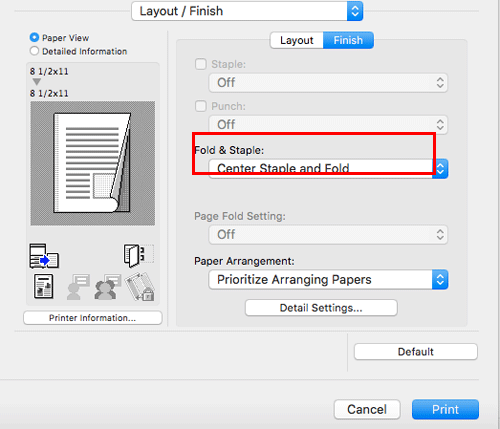Screen dimensions: 500x429
Task: Open the Fold & Staple dropdown
Action: tap(328, 169)
